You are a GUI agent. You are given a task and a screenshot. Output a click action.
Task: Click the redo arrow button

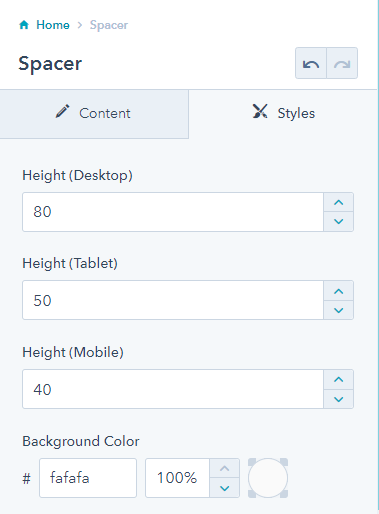tap(342, 63)
